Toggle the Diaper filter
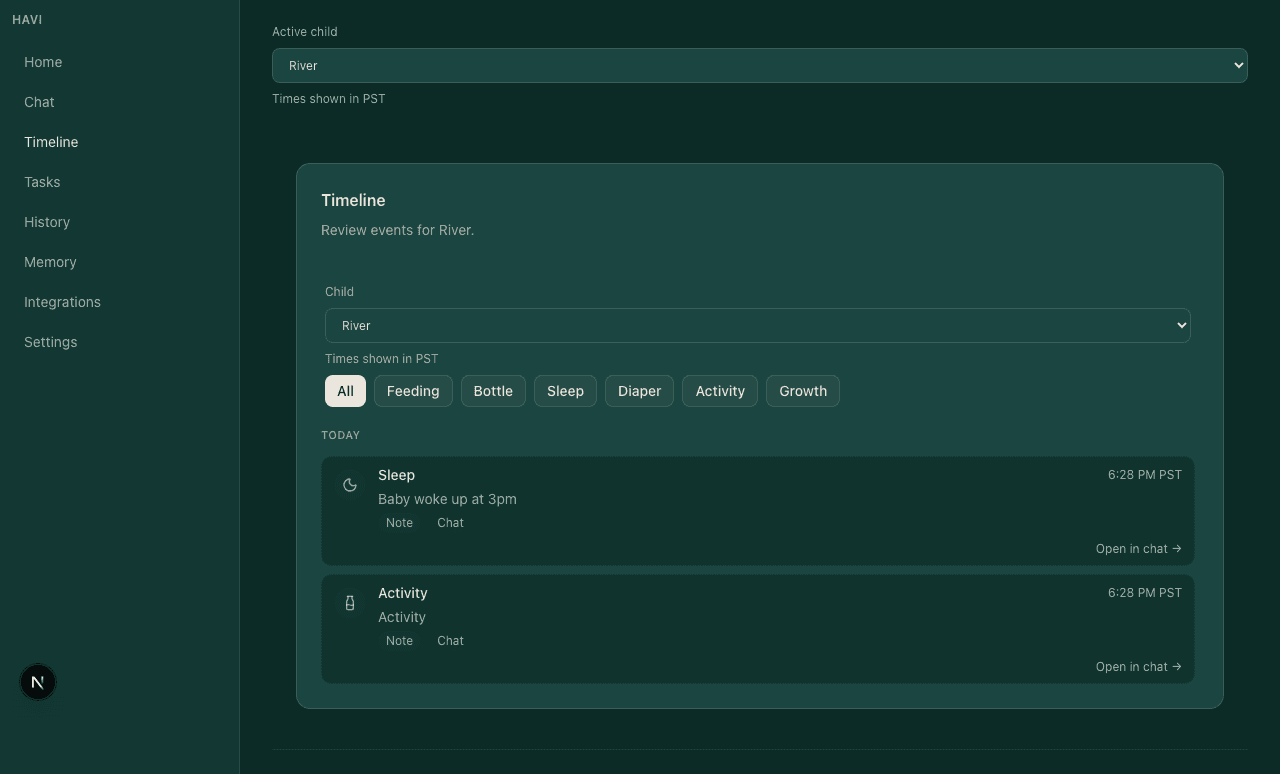1280x774 pixels. pyautogui.click(x=639, y=391)
